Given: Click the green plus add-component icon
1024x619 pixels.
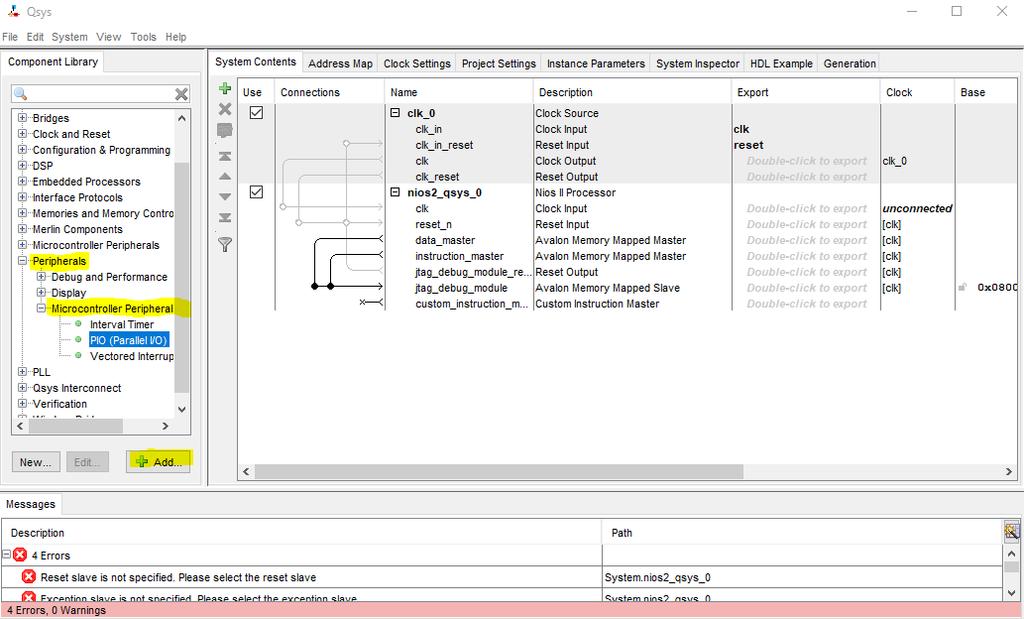Looking at the screenshot, I should [225, 88].
